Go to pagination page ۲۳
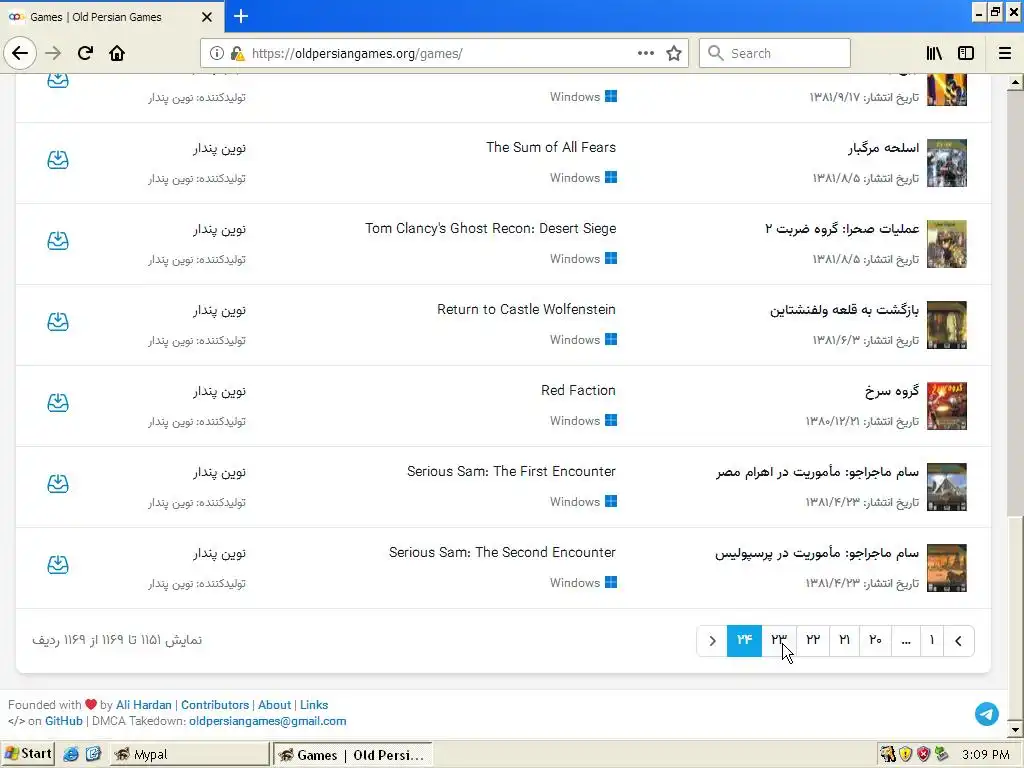This screenshot has width=1024, height=768. tap(778, 640)
